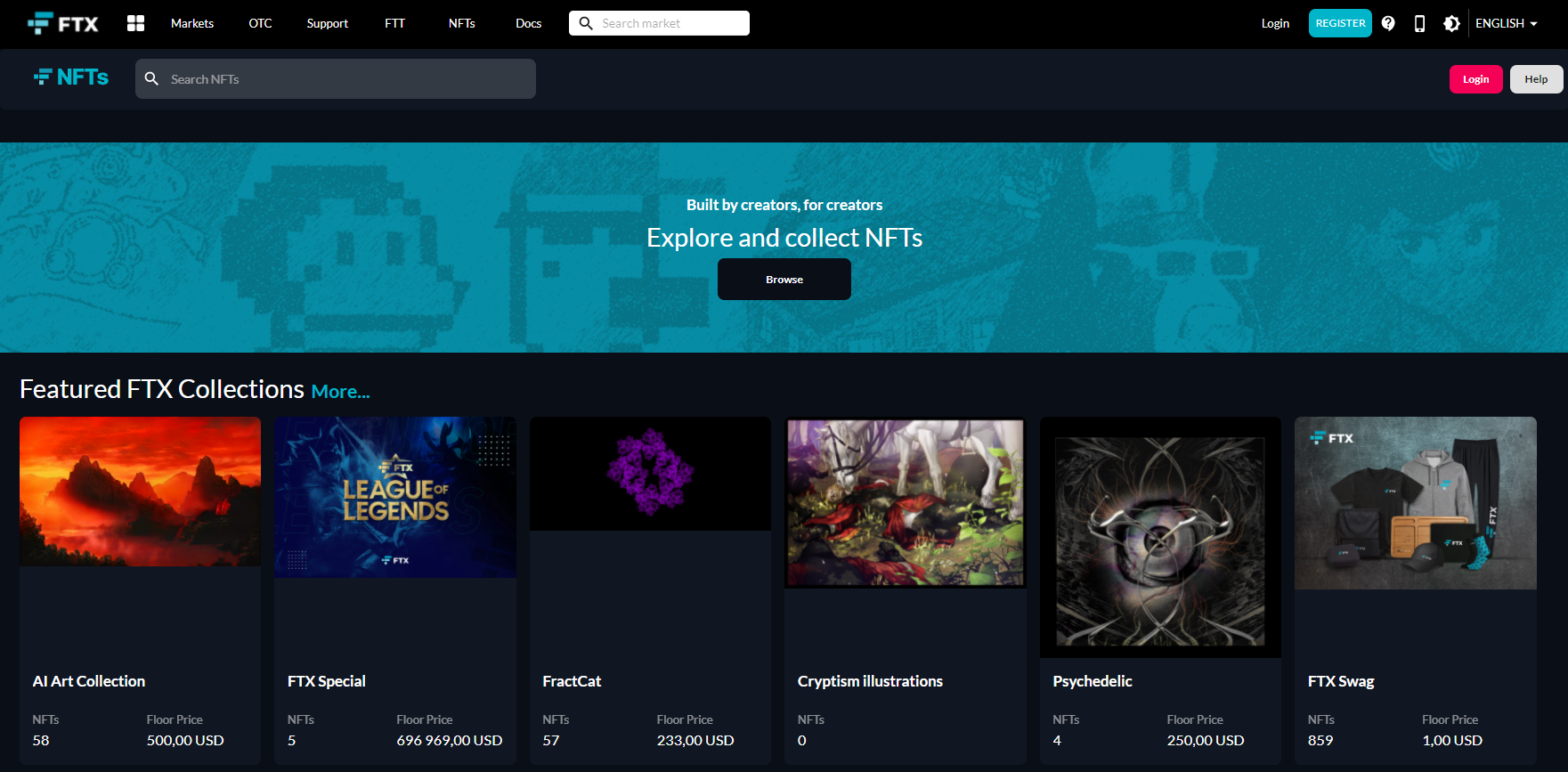
Task: Open the OTC menu item
Action: click(260, 23)
